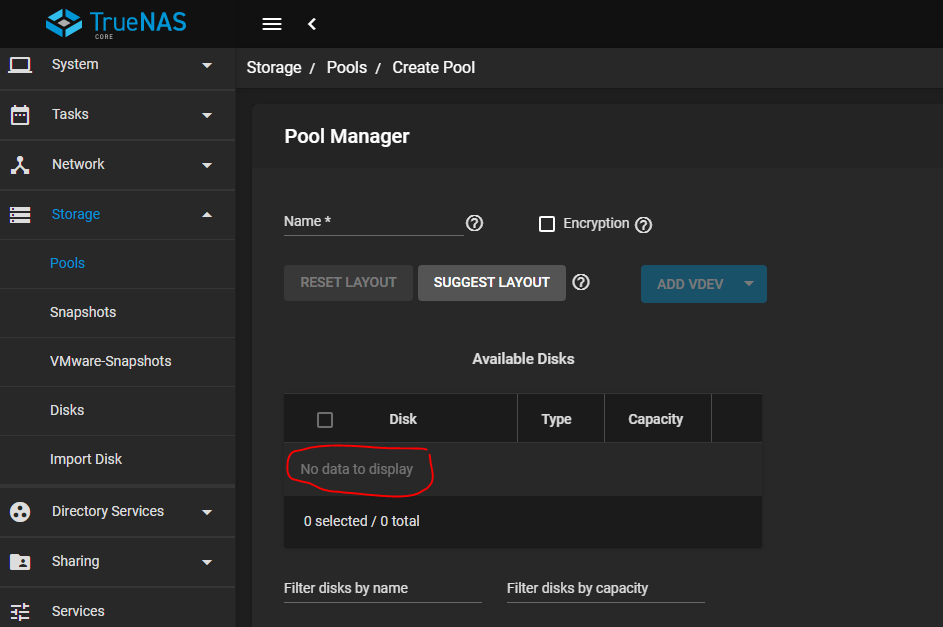Viewport: 943px width, 627px height.
Task: Expand the System menu arrow
Action: [207, 65]
